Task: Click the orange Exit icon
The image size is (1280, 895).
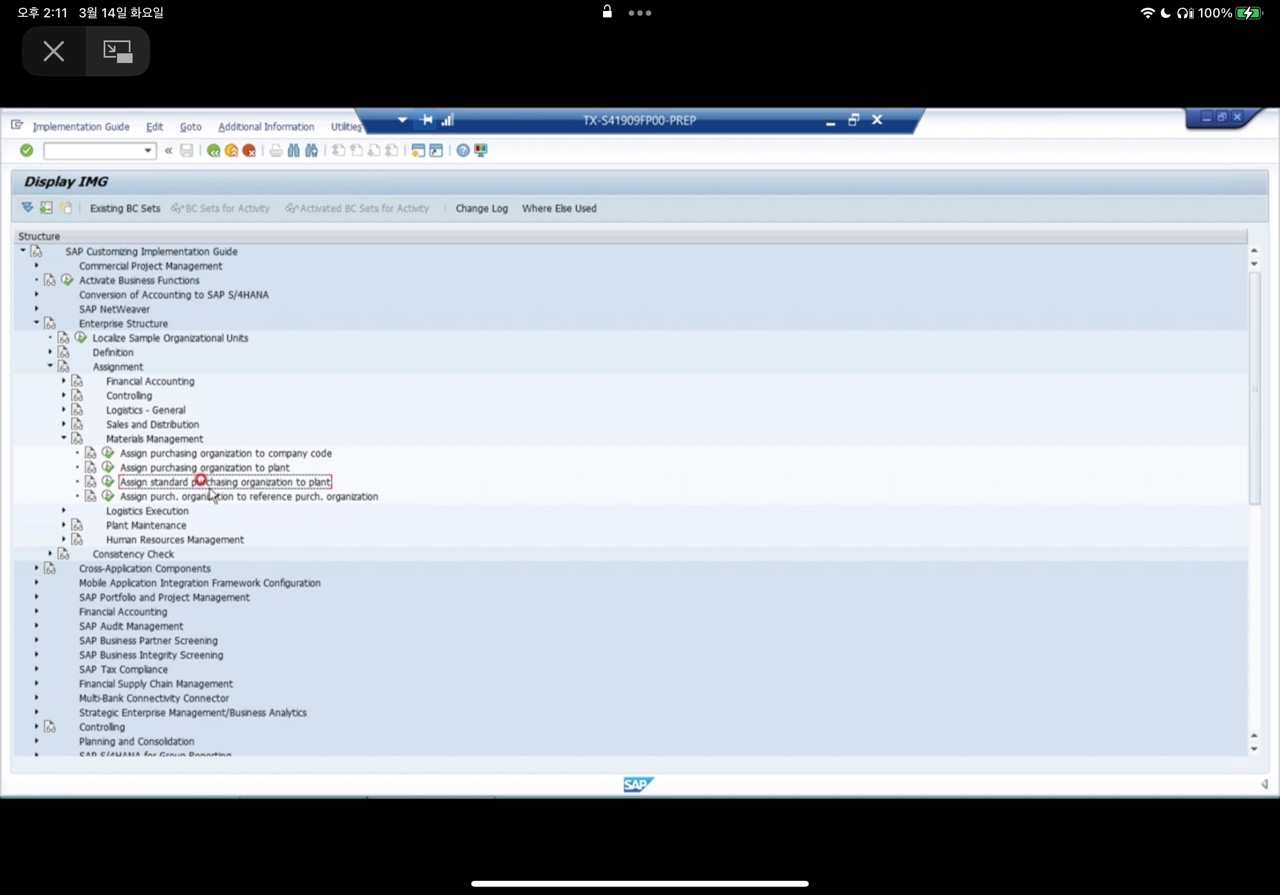Action: pyautogui.click(x=231, y=150)
